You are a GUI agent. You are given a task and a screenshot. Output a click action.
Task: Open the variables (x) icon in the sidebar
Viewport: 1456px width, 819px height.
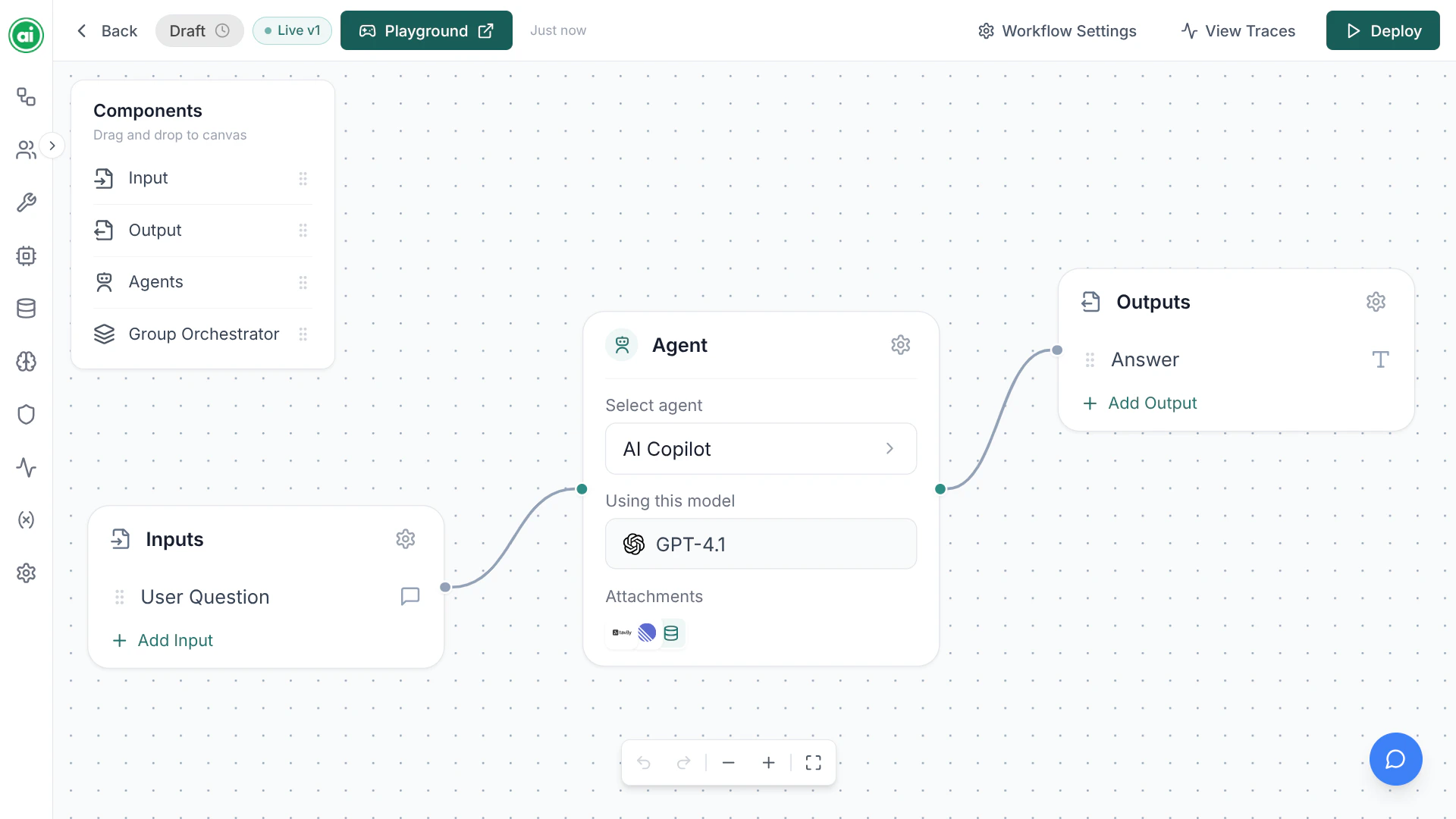coord(27,520)
